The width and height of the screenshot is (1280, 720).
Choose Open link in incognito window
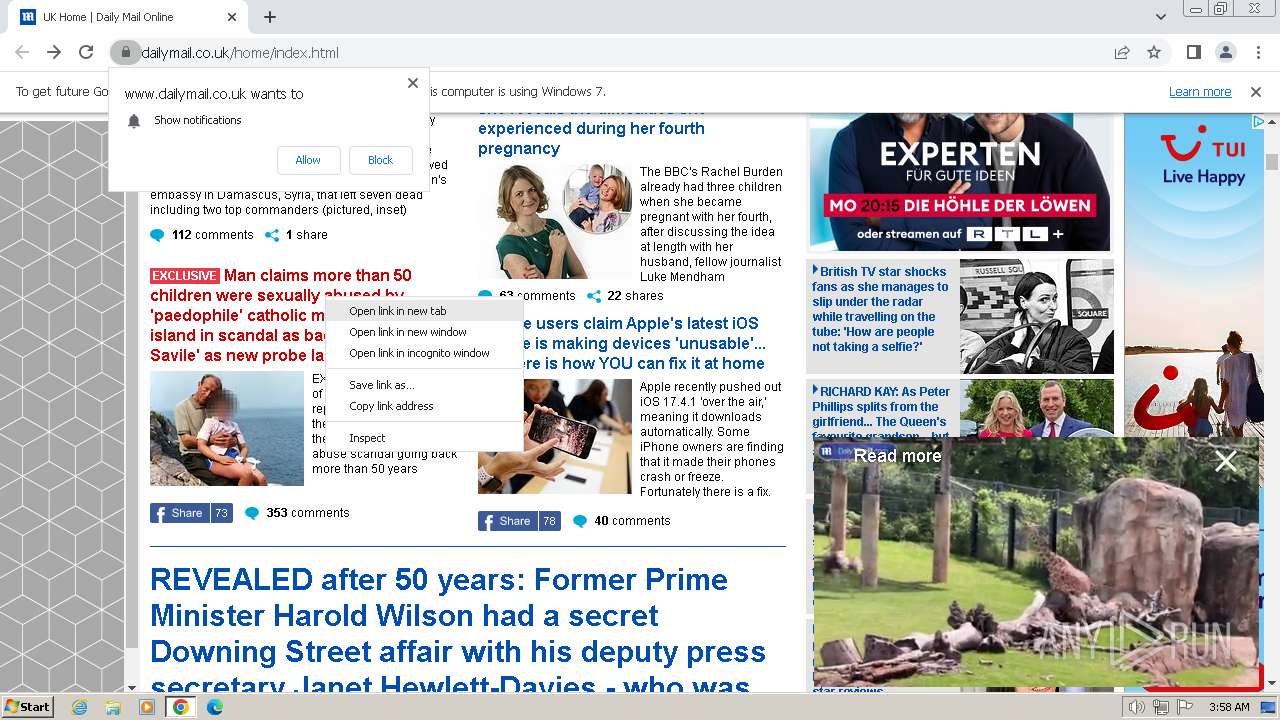click(424, 353)
